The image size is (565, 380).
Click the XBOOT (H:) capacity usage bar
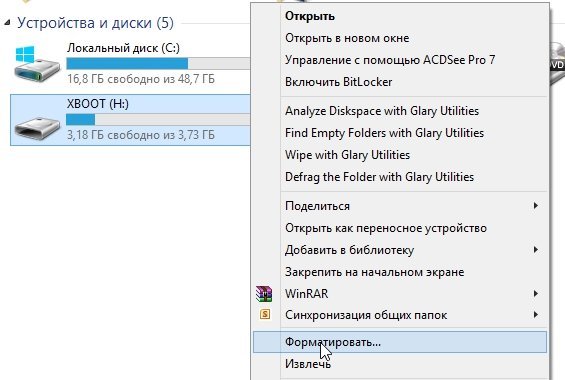pyautogui.click(x=158, y=120)
